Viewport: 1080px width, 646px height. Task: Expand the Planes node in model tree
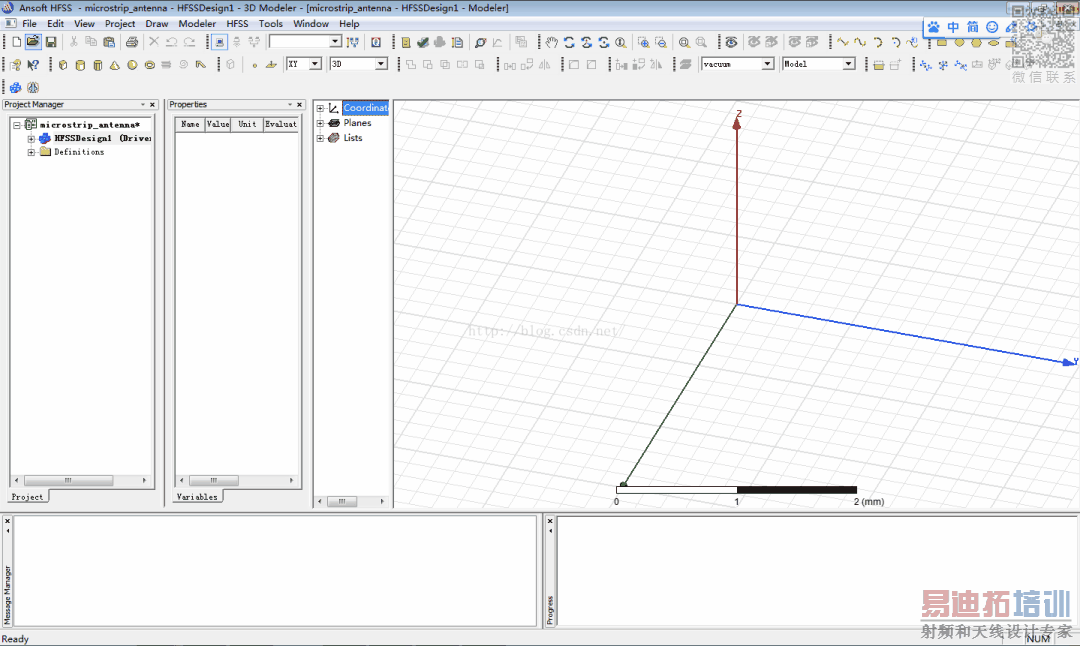pos(320,123)
